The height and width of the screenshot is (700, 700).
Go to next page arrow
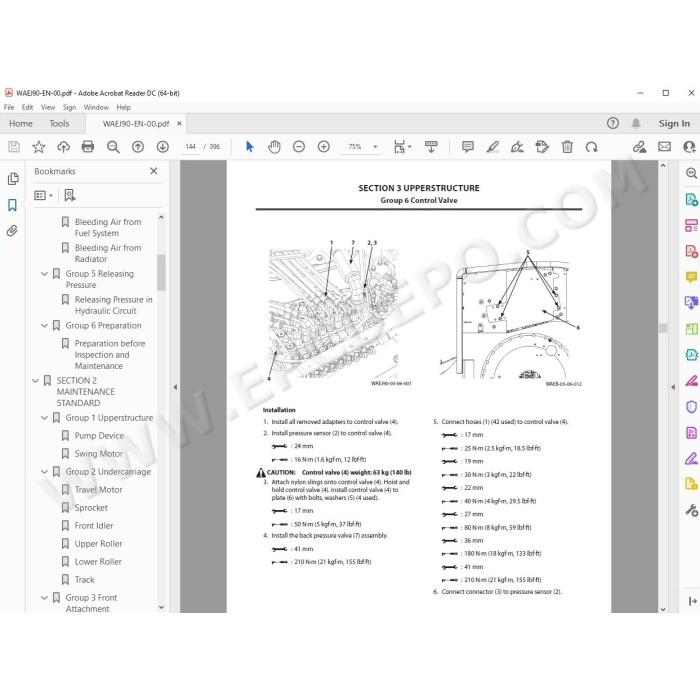pos(162,147)
